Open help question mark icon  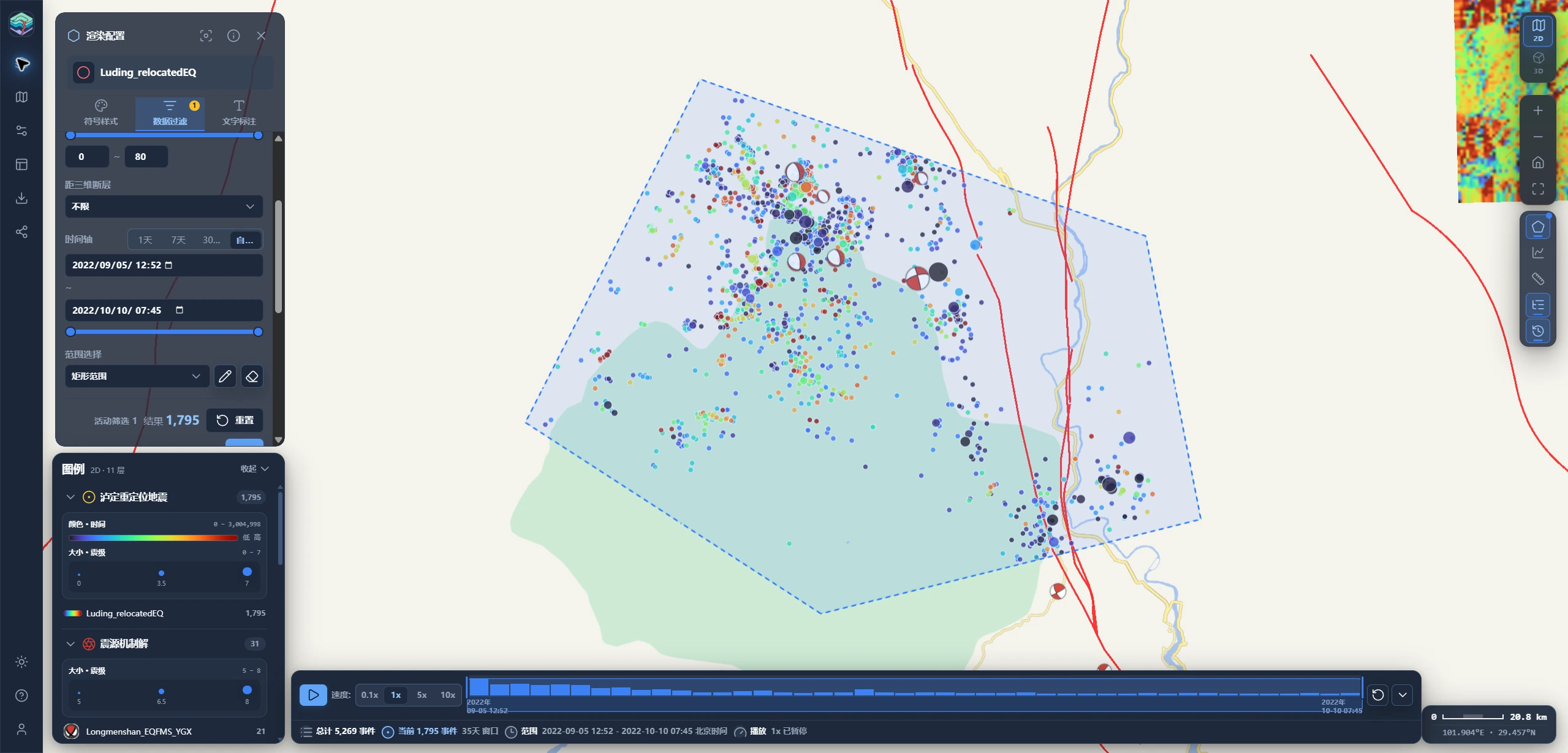21,695
